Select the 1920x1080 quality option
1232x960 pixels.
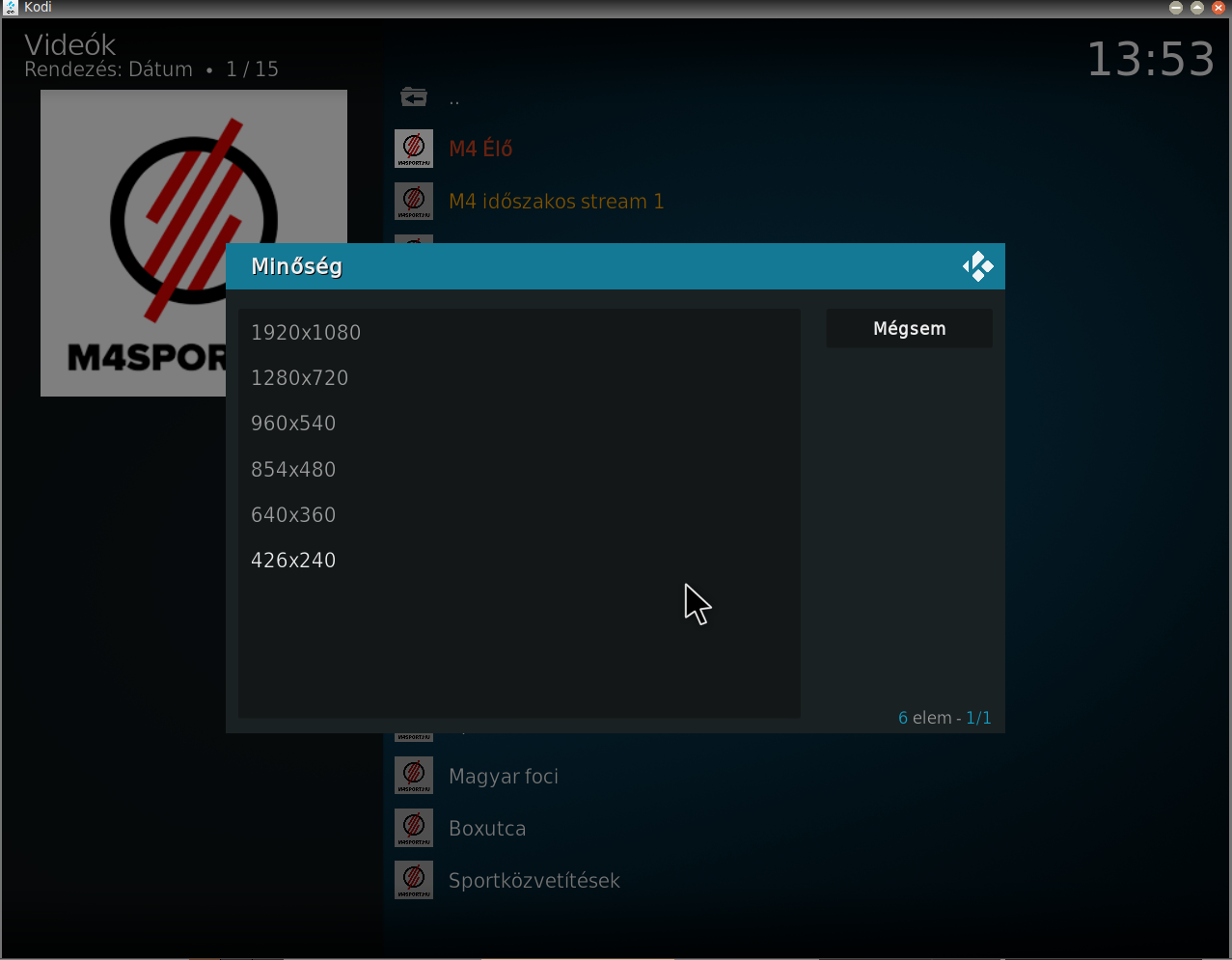pos(519,332)
